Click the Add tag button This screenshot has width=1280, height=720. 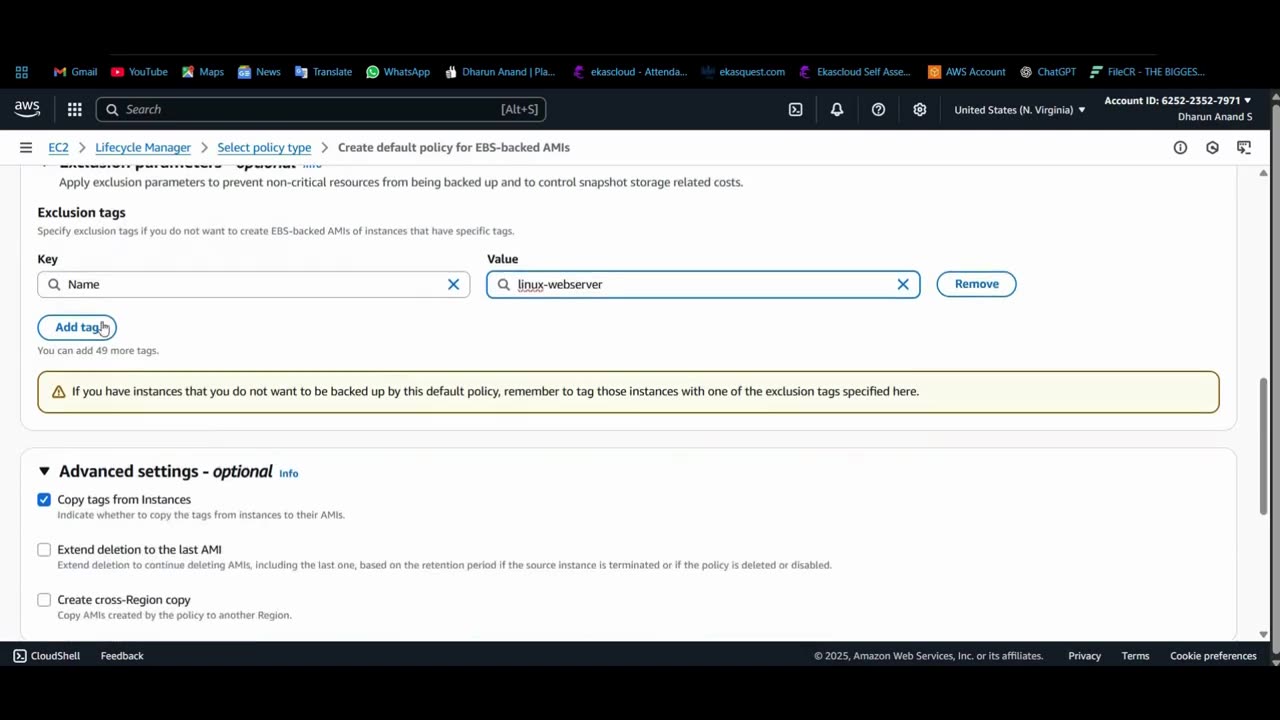click(x=77, y=327)
